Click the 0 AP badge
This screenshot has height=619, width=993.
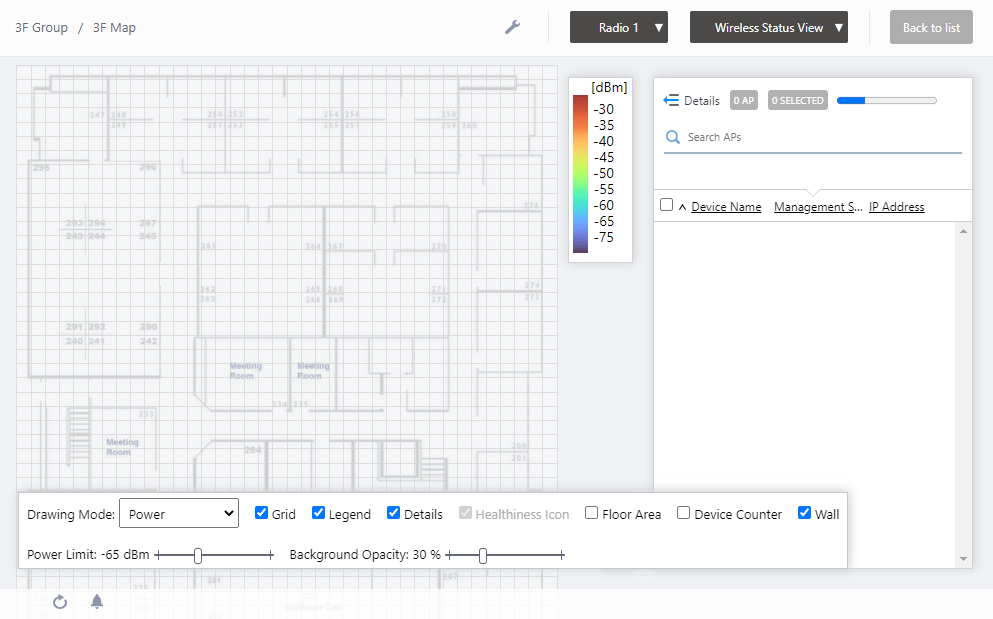743,100
